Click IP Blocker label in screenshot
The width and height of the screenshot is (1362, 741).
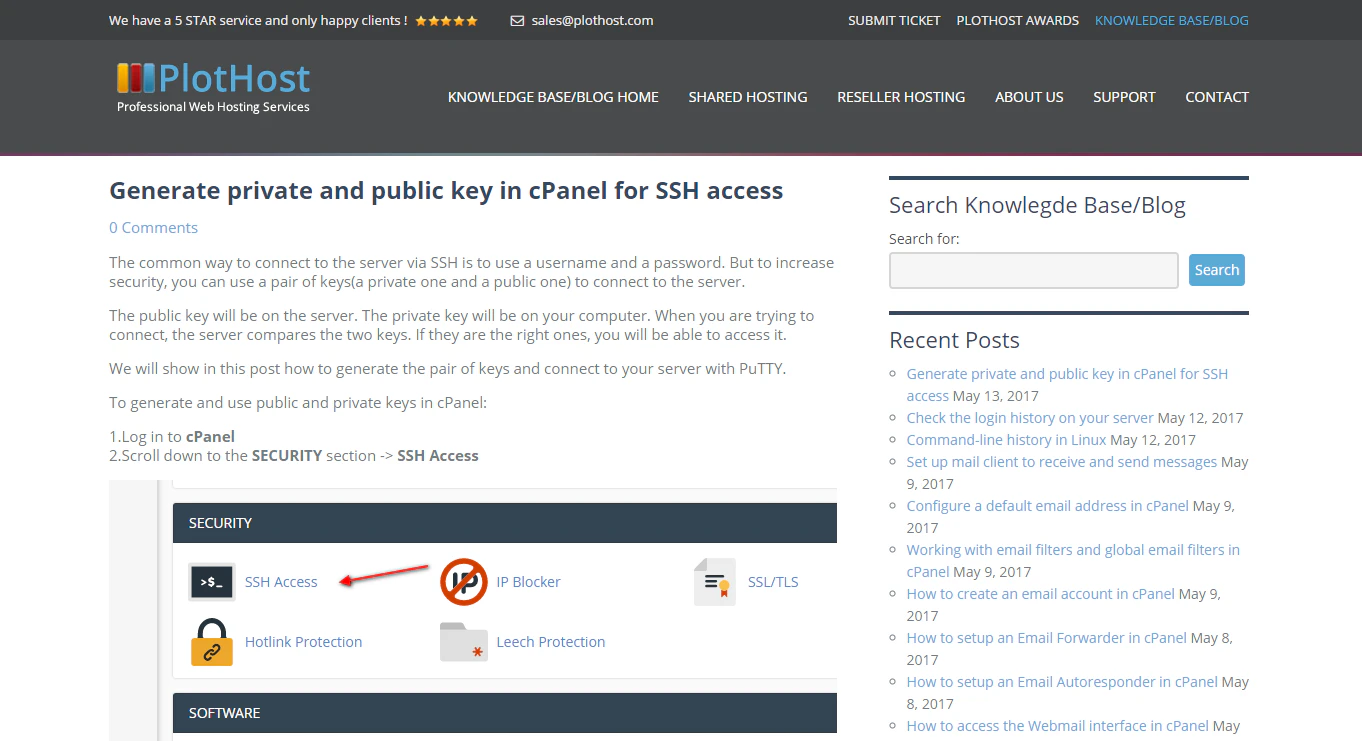[528, 582]
